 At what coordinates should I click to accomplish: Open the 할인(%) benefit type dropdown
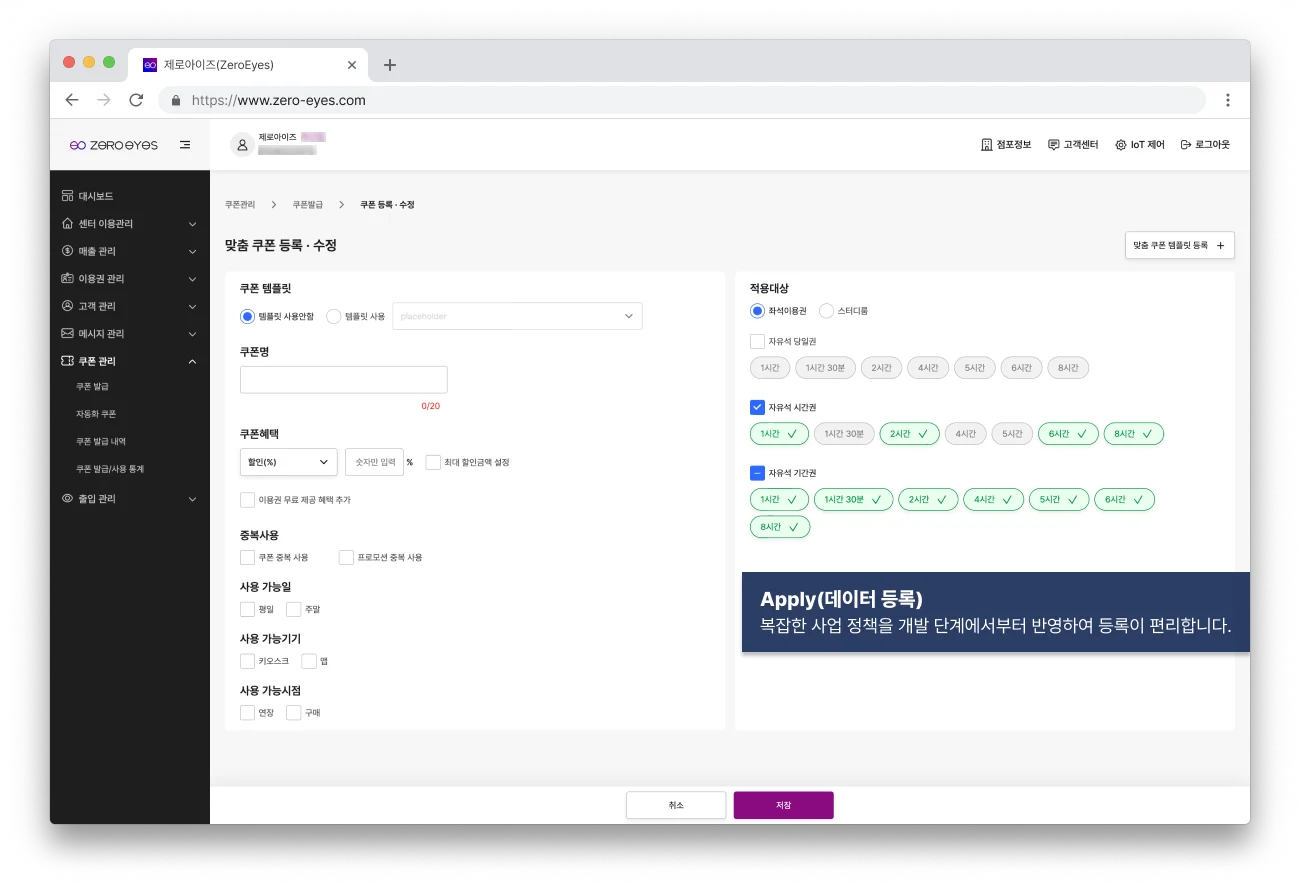coord(288,462)
